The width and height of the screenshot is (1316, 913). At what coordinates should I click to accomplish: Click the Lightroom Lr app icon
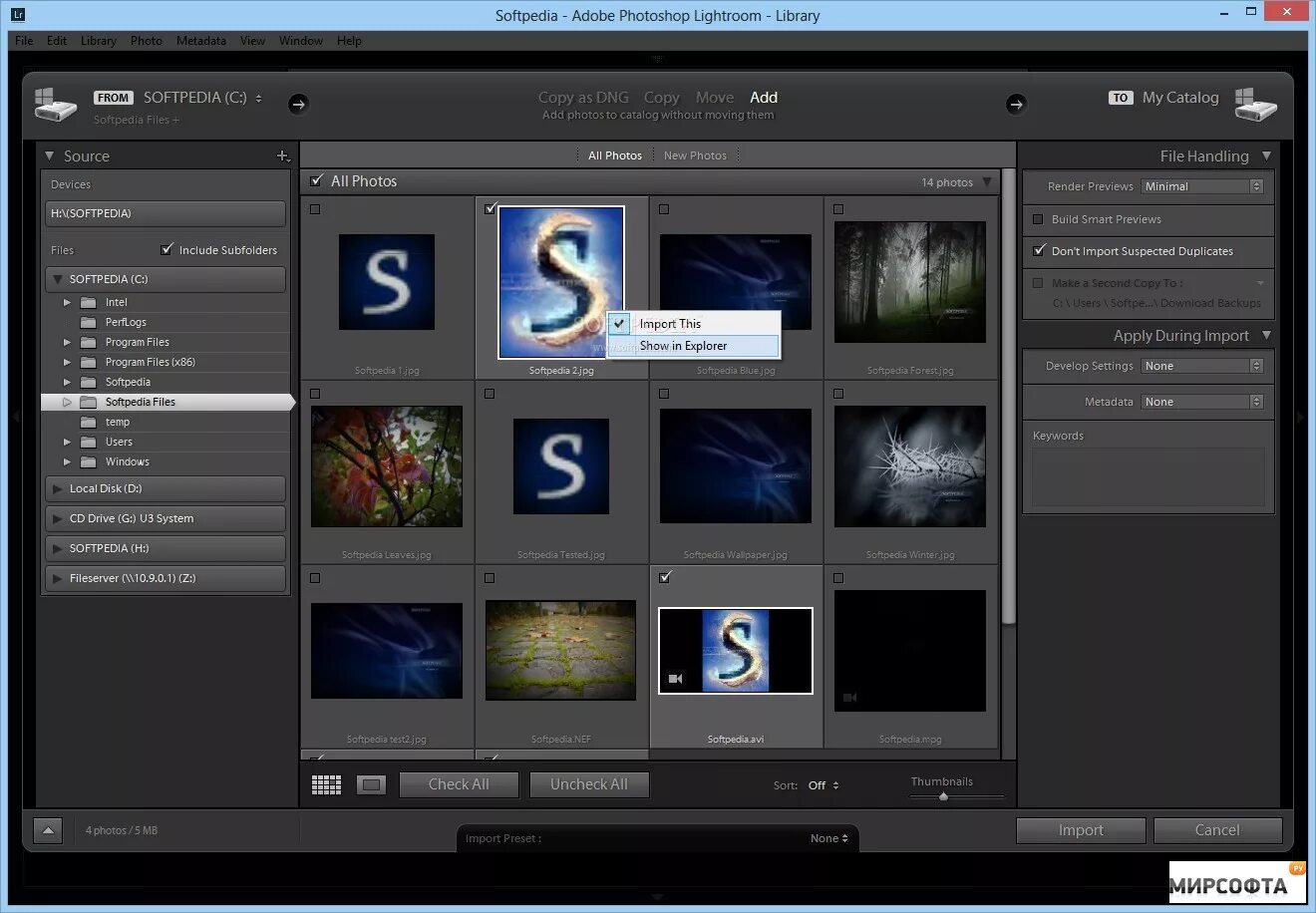click(x=18, y=15)
